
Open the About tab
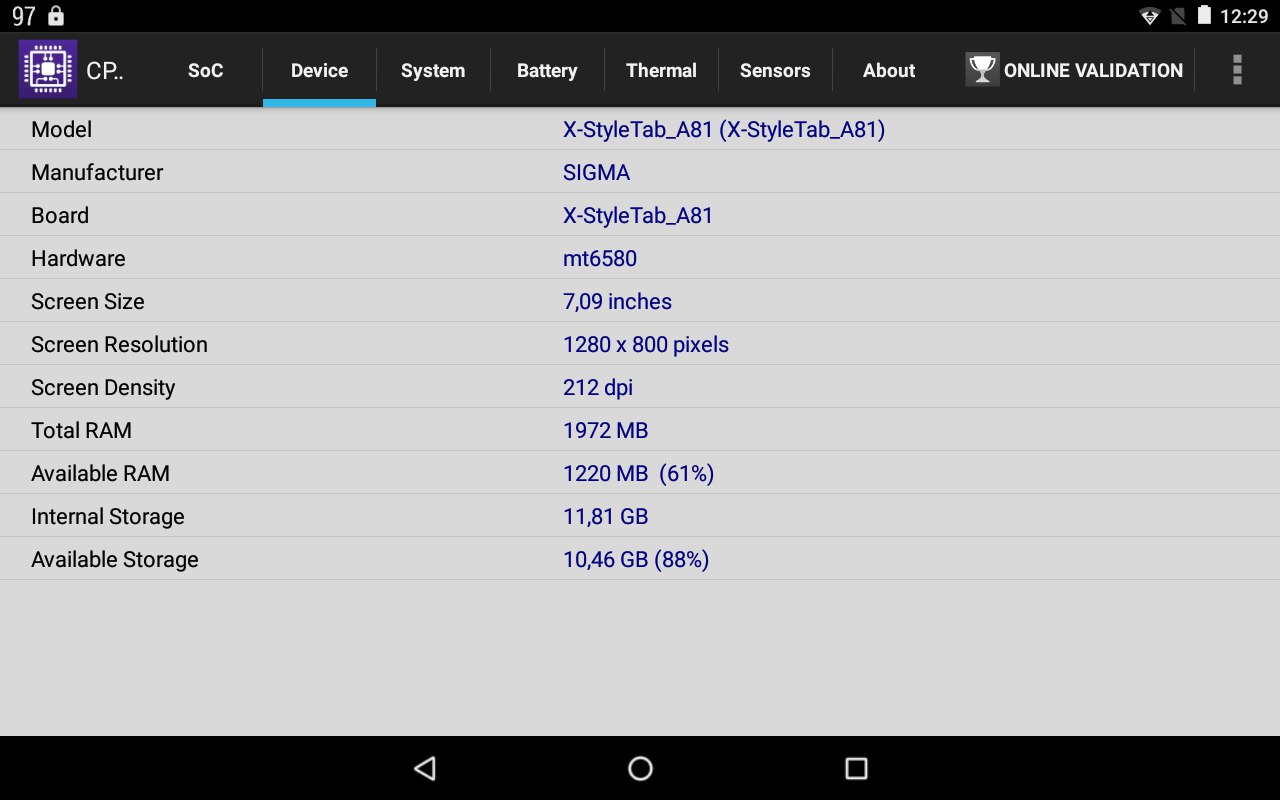(889, 71)
